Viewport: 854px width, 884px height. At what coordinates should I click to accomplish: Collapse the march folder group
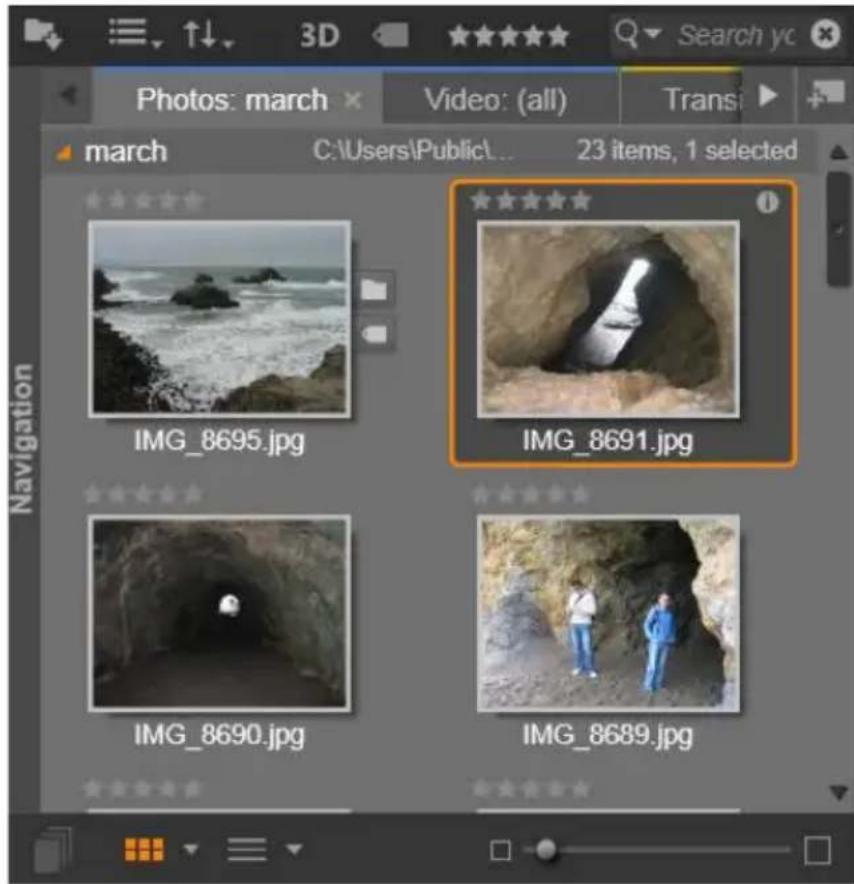click(x=65, y=152)
